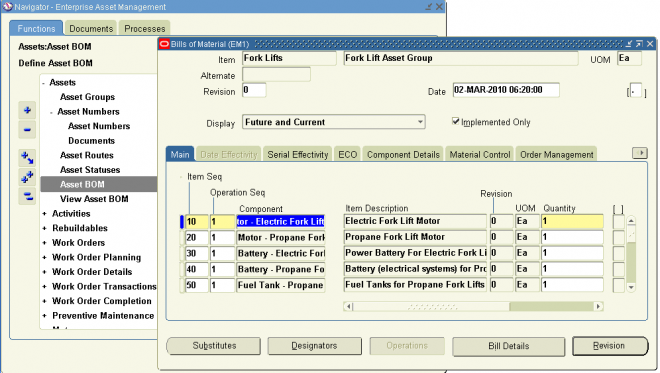Click the Bill Details button
Image resolution: width=660 pixels, height=373 pixels.
(x=508, y=346)
